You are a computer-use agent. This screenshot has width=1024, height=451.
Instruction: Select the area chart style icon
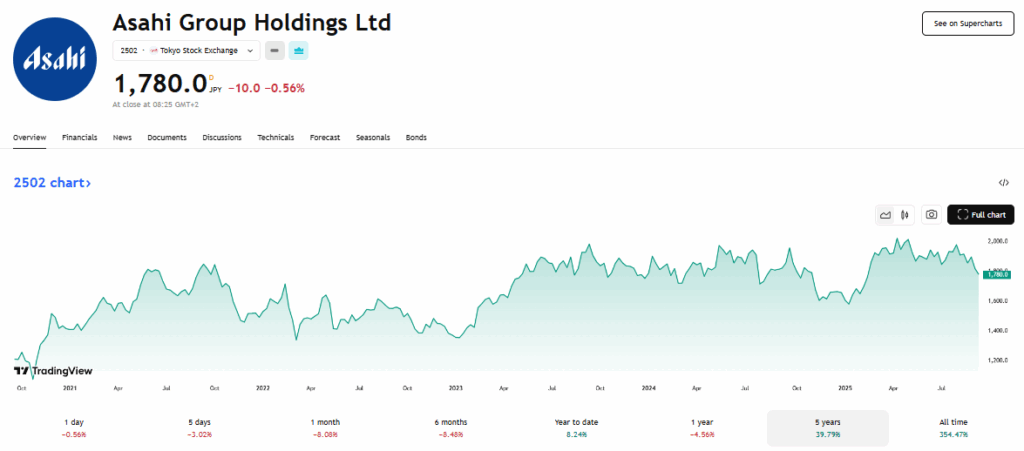point(886,215)
